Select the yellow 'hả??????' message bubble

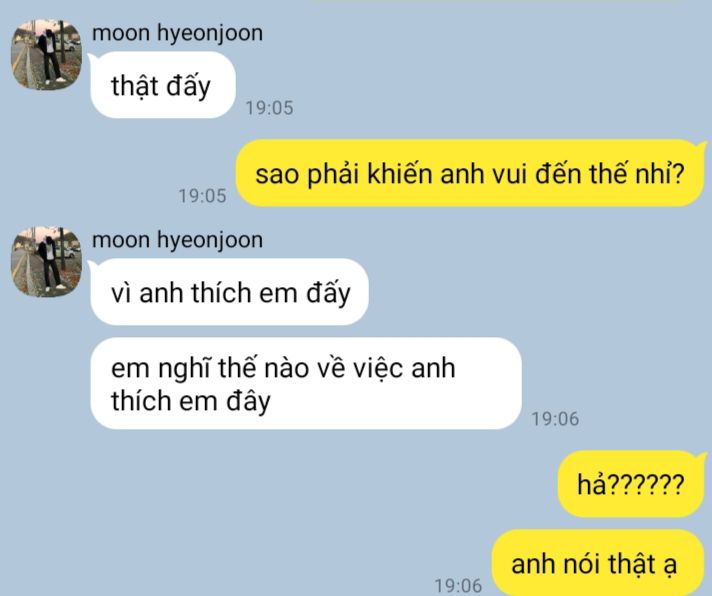point(631,484)
